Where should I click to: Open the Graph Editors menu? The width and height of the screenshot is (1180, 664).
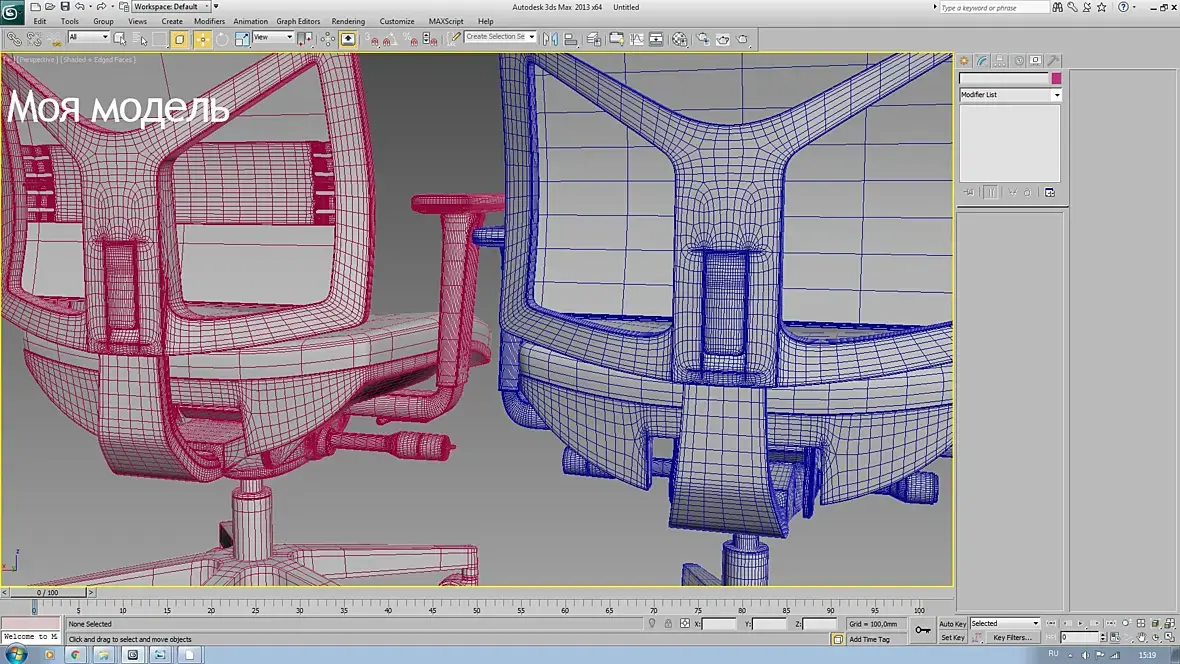pyautogui.click(x=298, y=21)
